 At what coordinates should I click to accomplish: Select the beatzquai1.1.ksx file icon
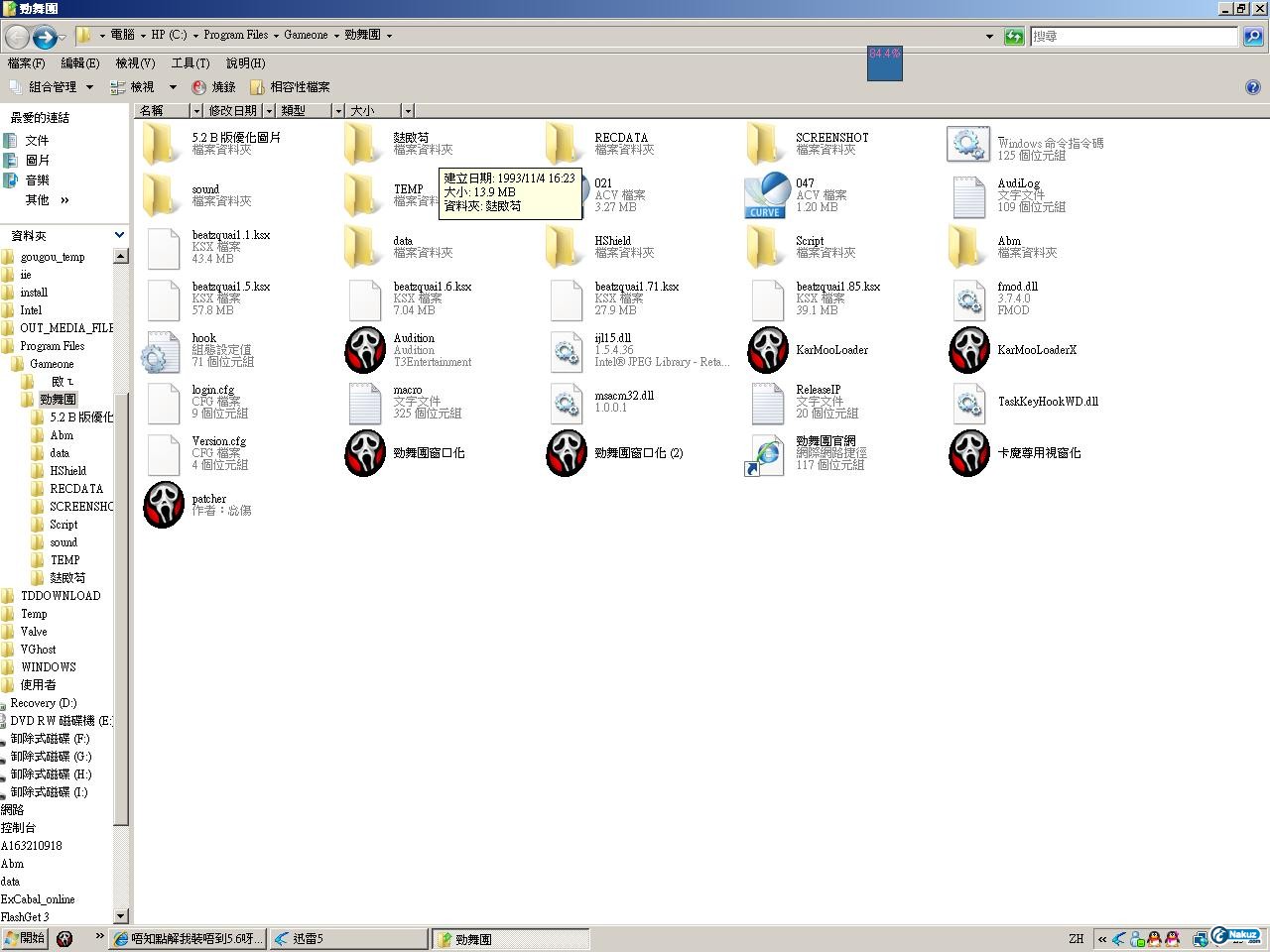point(163,248)
